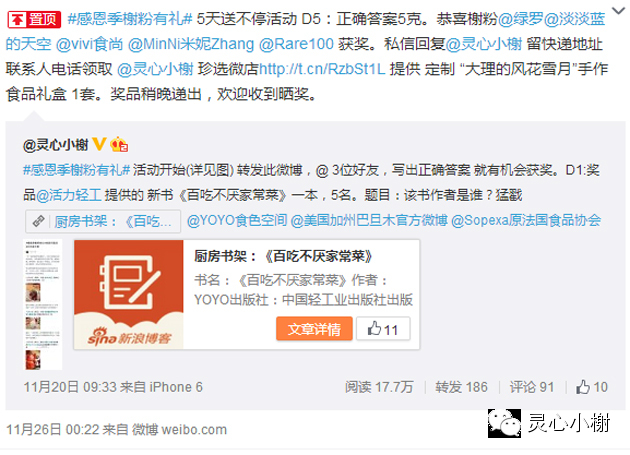
Task: Open the 厨房书架 short link chip
Action: coord(103,221)
